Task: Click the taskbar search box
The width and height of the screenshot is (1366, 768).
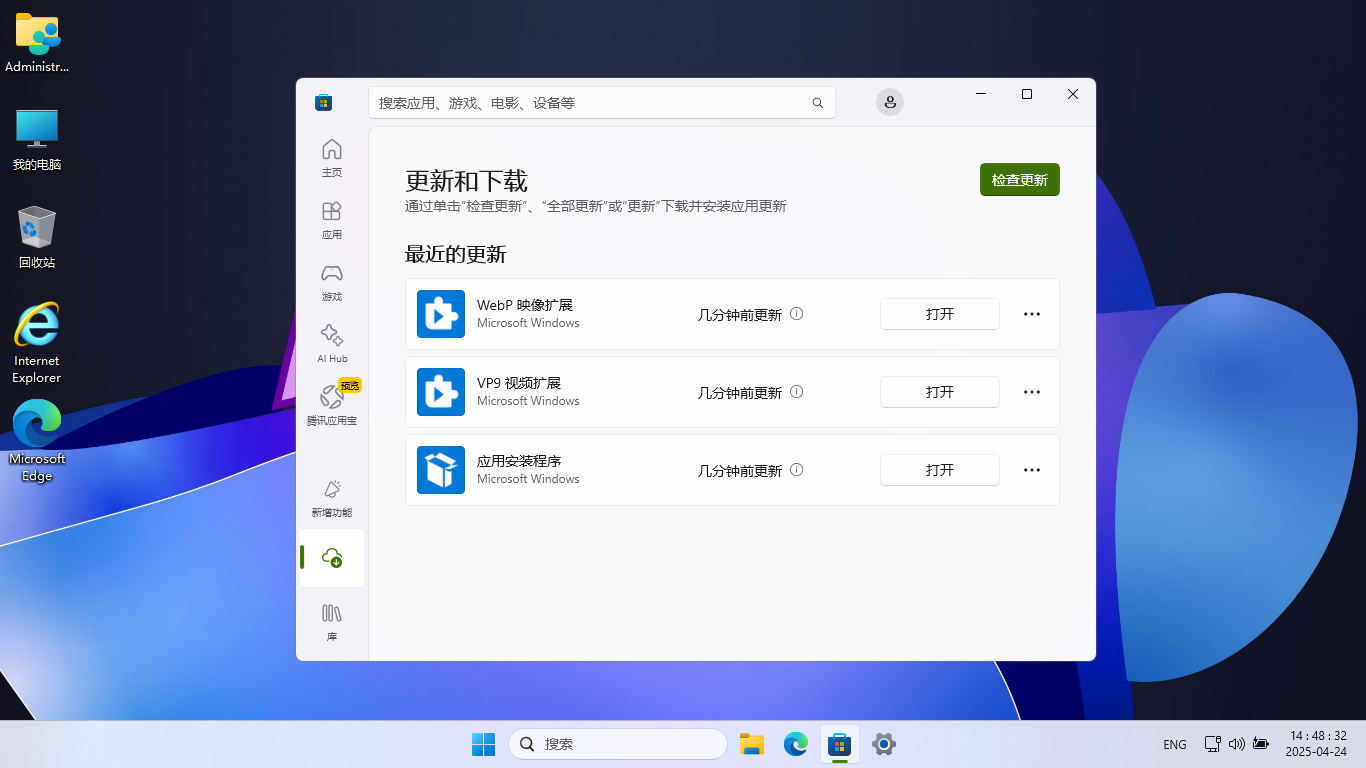Action: (618, 744)
